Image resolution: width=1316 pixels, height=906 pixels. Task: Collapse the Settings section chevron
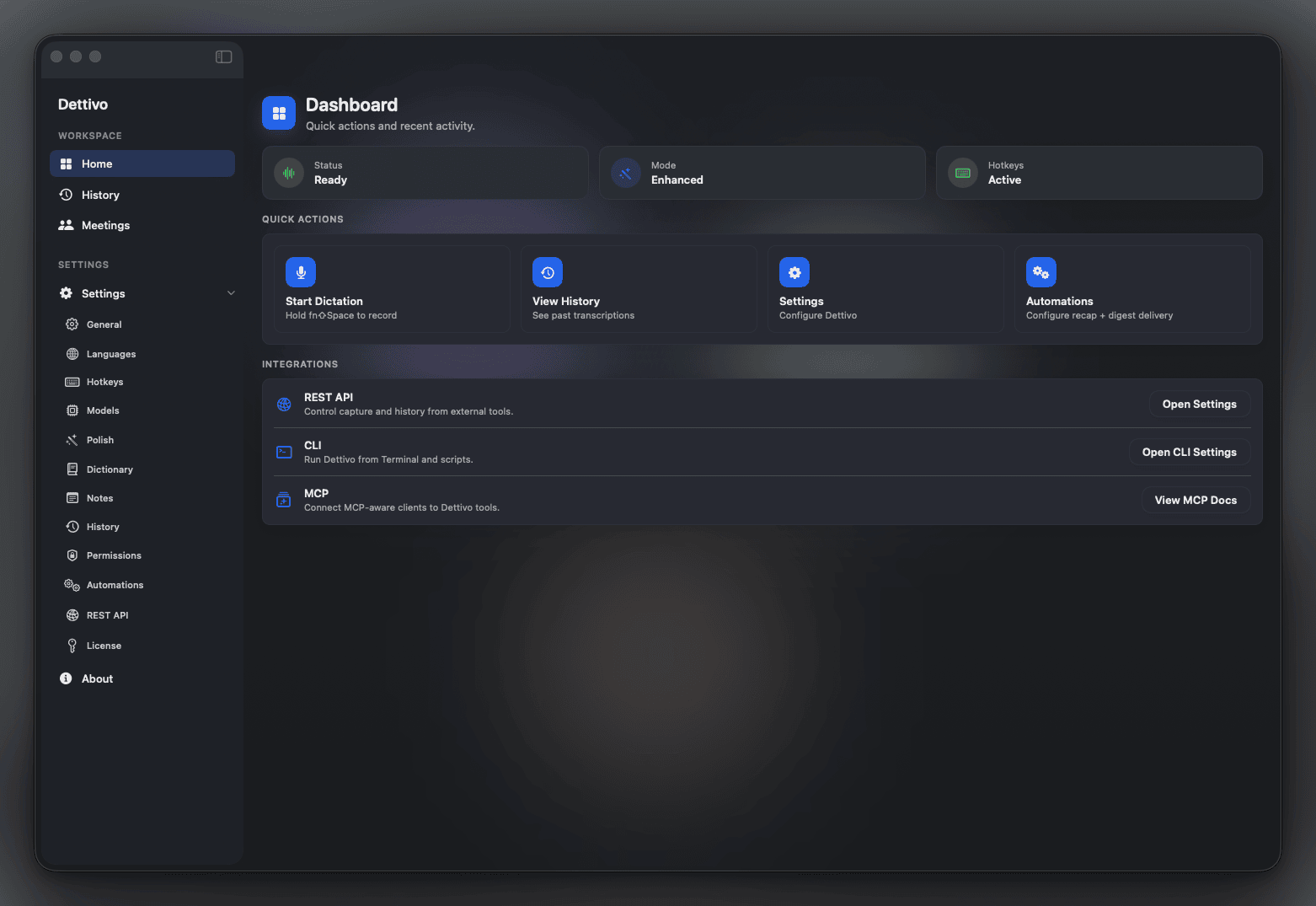pyautogui.click(x=231, y=293)
